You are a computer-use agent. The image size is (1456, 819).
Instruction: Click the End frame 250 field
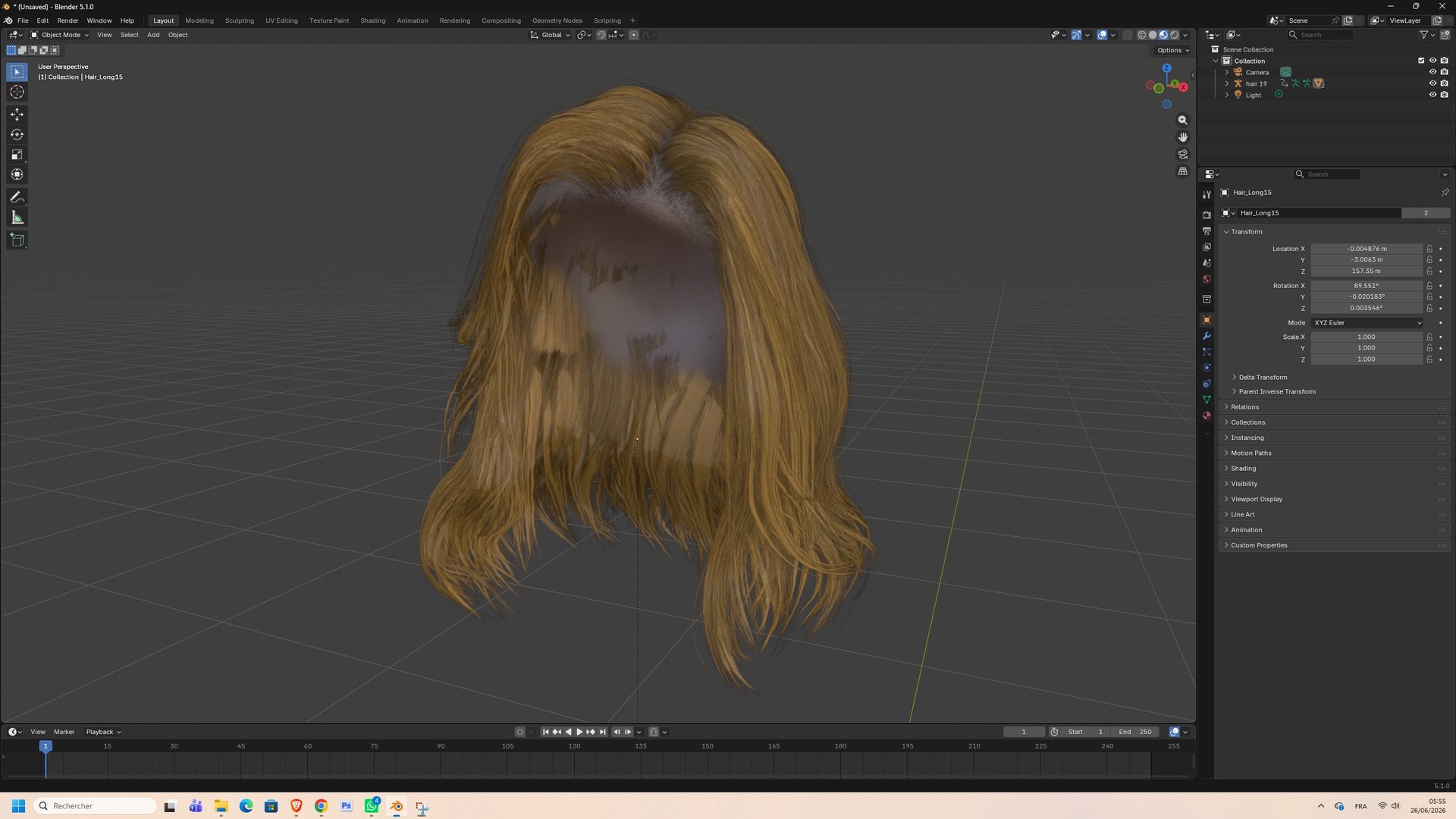pos(1135,732)
